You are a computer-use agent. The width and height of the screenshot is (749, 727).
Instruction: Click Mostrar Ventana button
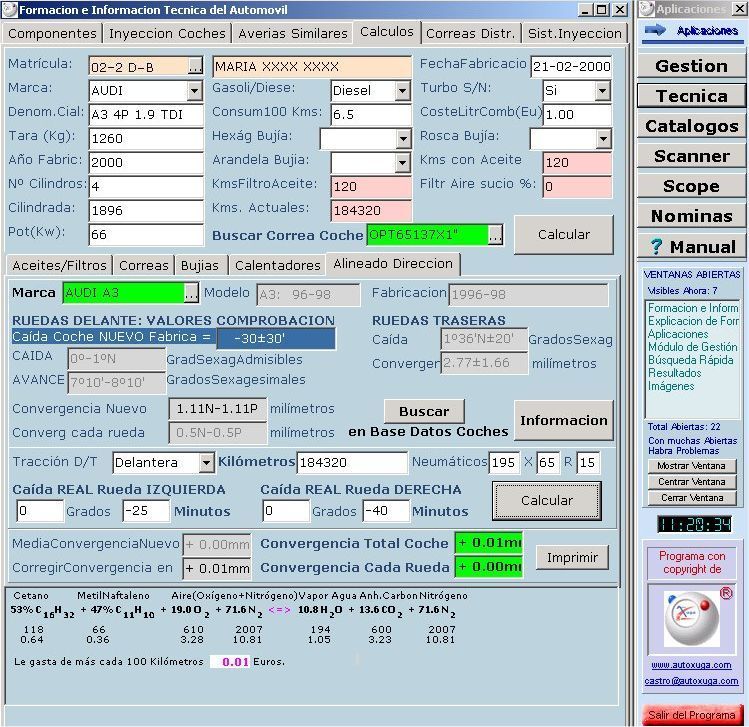pos(692,466)
